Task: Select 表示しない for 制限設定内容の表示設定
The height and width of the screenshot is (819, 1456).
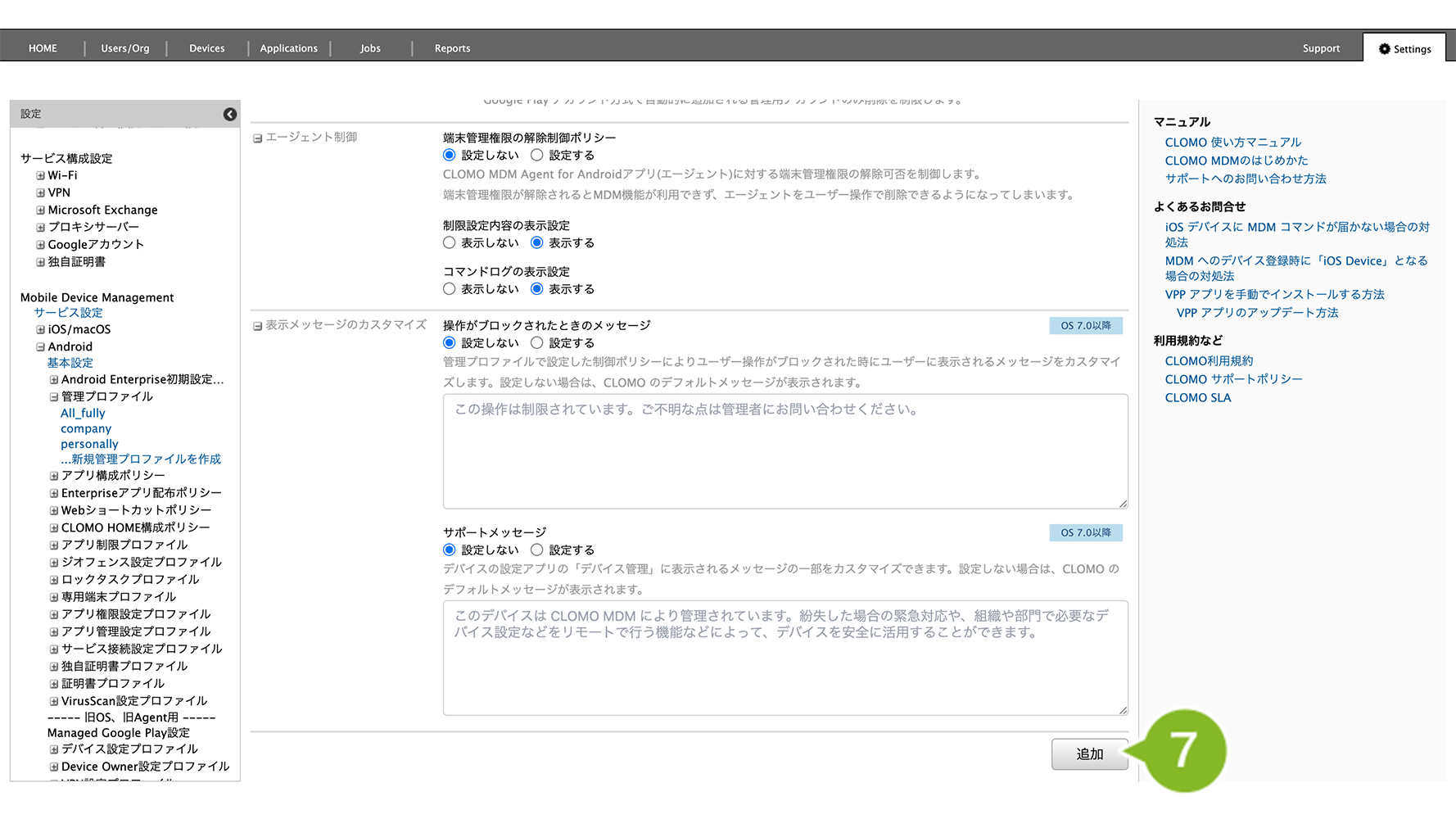Action: point(450,242)
